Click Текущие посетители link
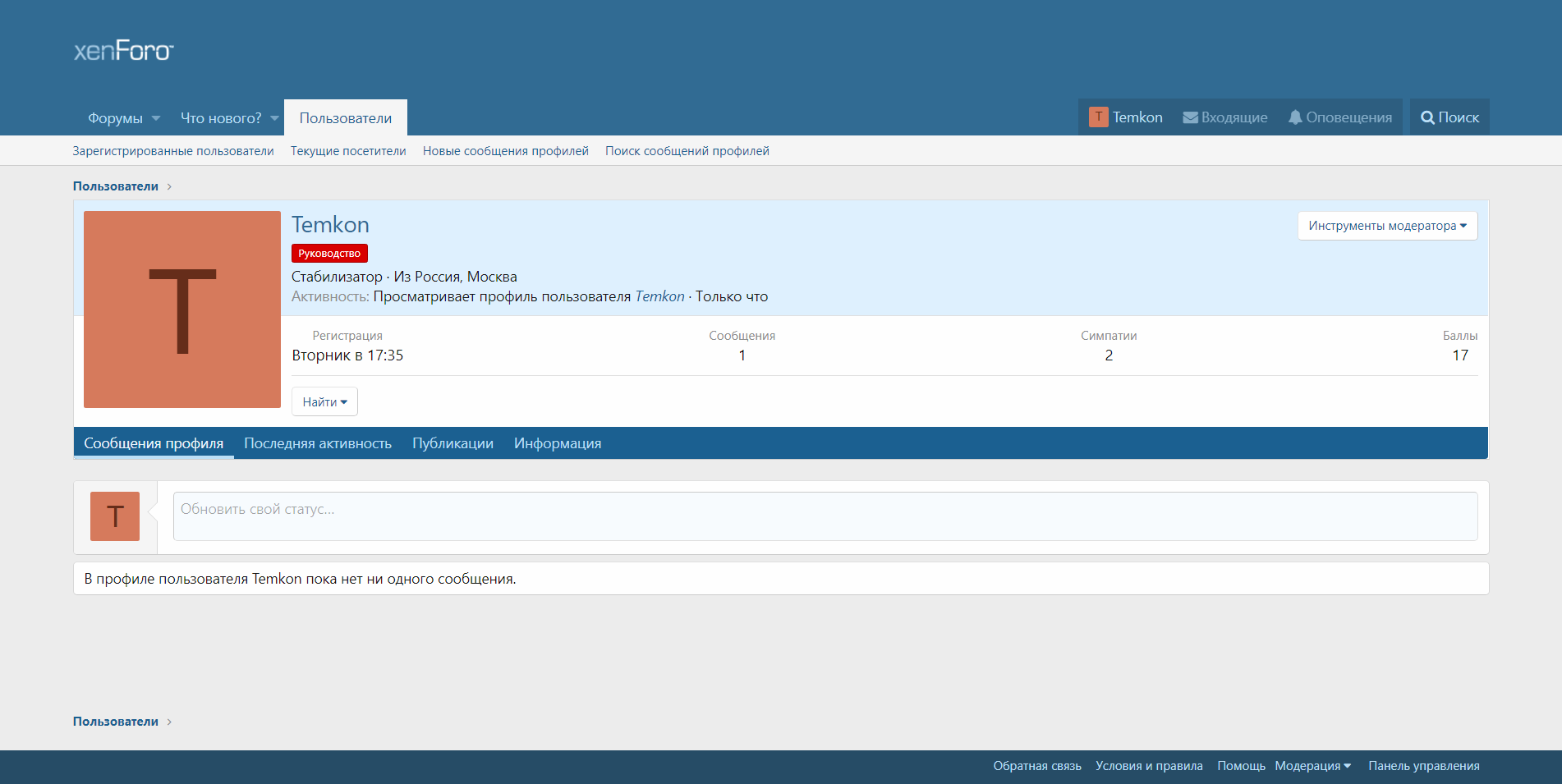Viewport: 1562px width, 784px height. (x=348, y=151)
